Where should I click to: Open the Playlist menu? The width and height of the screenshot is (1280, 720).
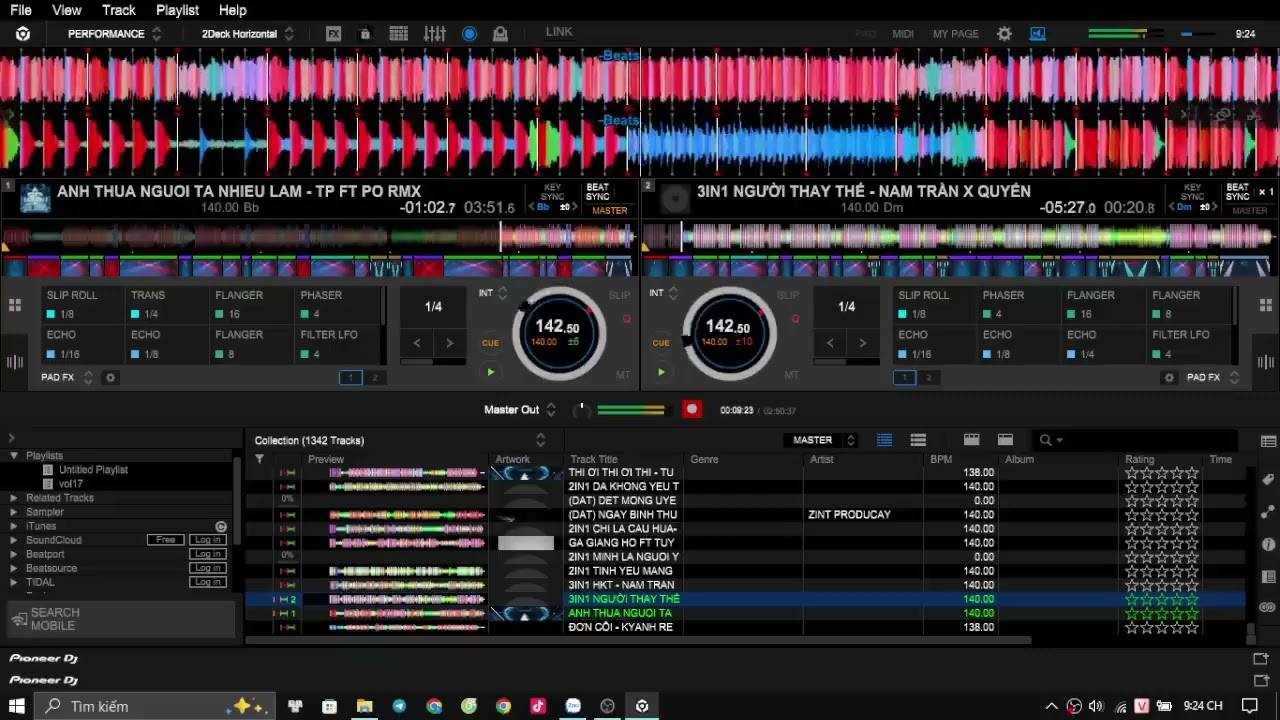tap(178, 10)
